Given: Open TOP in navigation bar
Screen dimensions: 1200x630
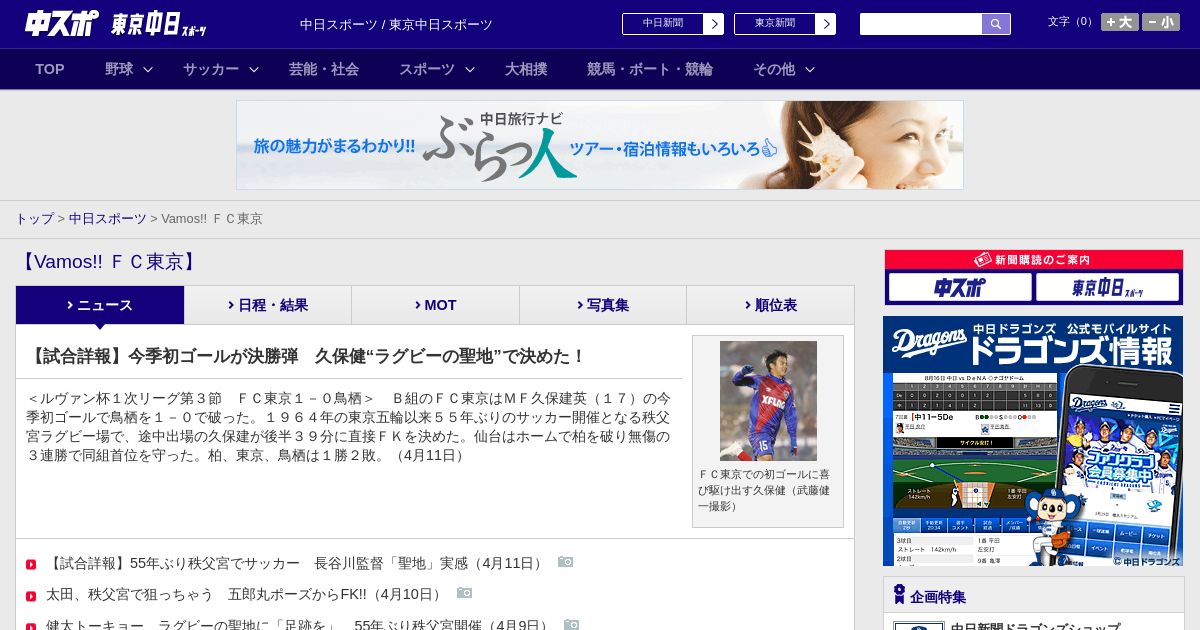Looking at the screenshot, I should pos(50,69).
